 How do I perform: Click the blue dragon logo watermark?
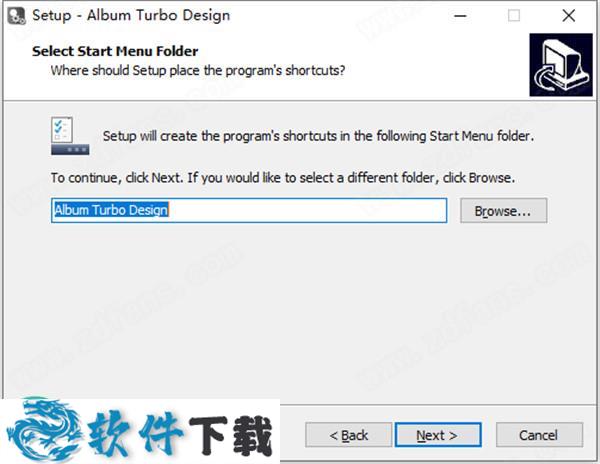44,430
